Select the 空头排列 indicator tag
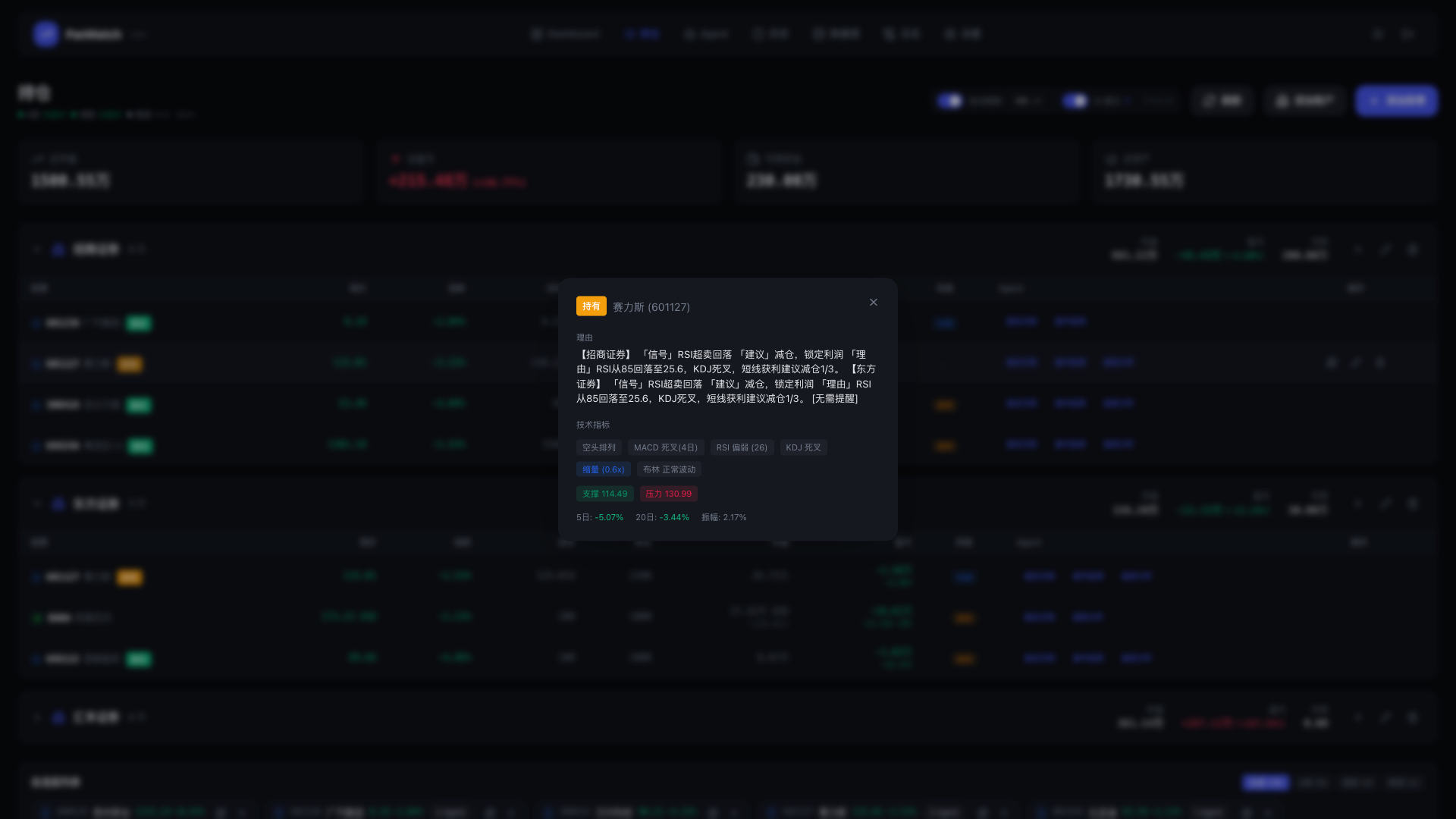 (x=598, y=447)
